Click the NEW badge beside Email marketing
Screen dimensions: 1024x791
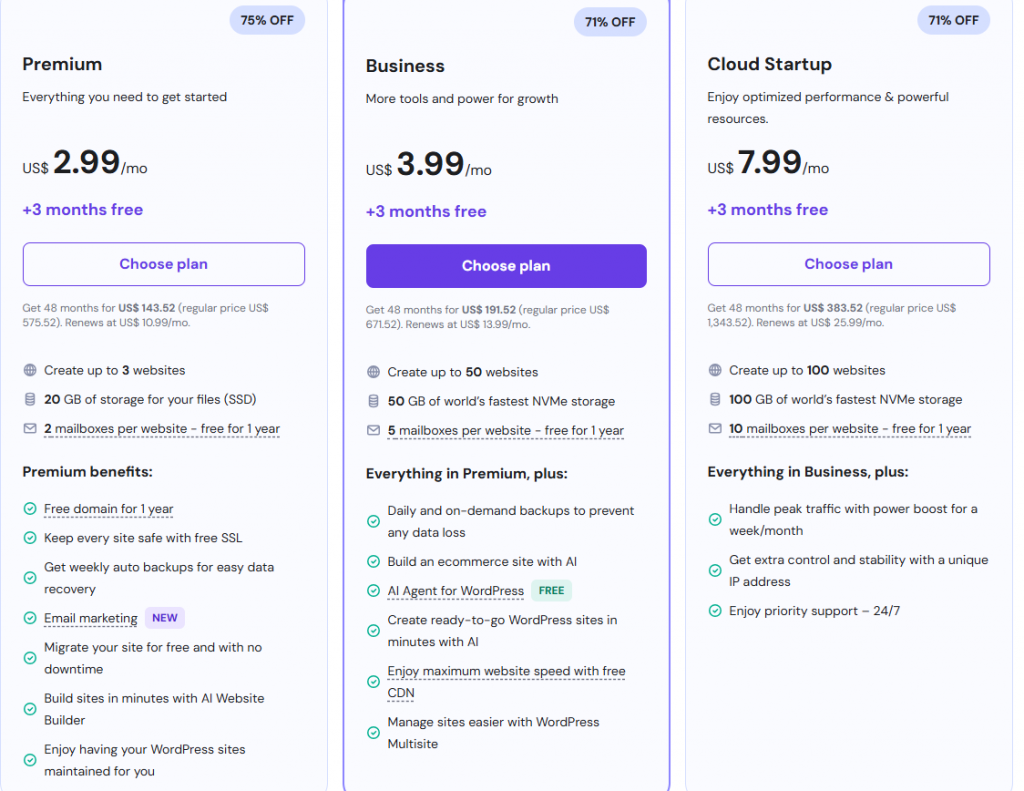pyautogui.click(x=165, y=618)
